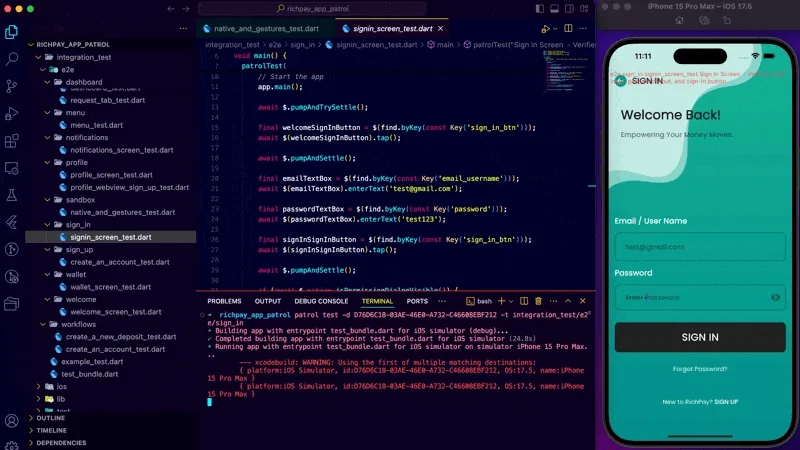
Task: Open the Extensions view
Action: tap(12, 141)
